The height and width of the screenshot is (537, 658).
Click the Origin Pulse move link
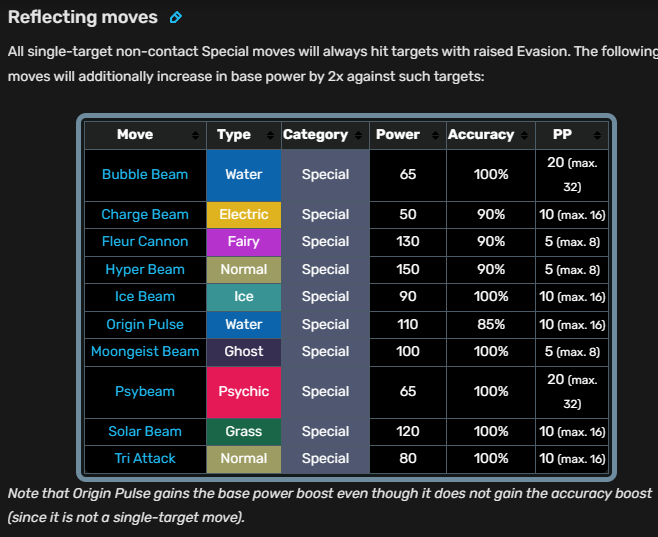(145, 324)
